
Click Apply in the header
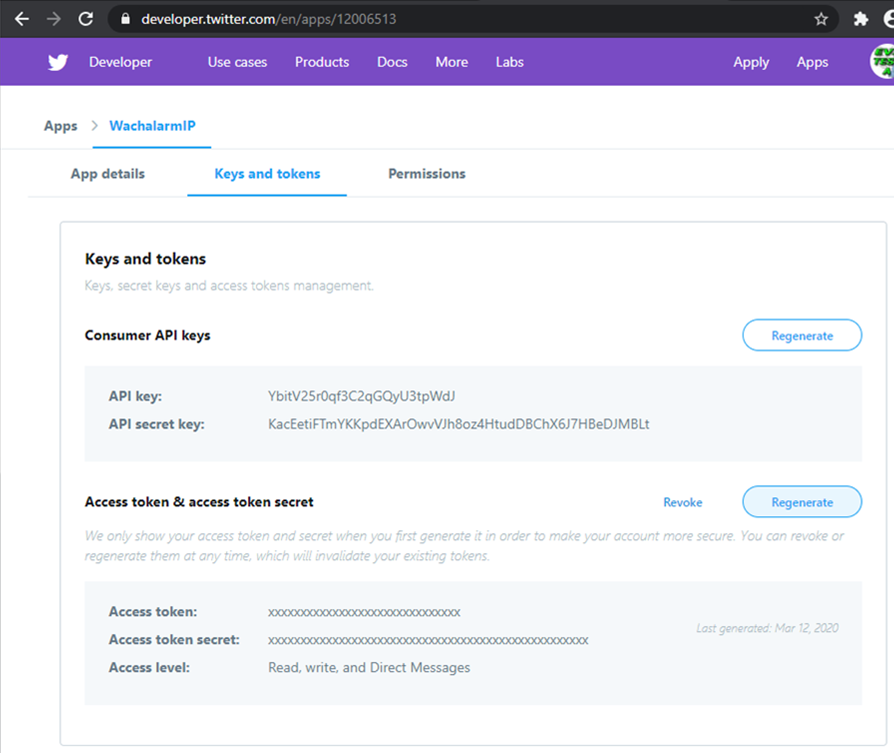(x=751, y=62)
